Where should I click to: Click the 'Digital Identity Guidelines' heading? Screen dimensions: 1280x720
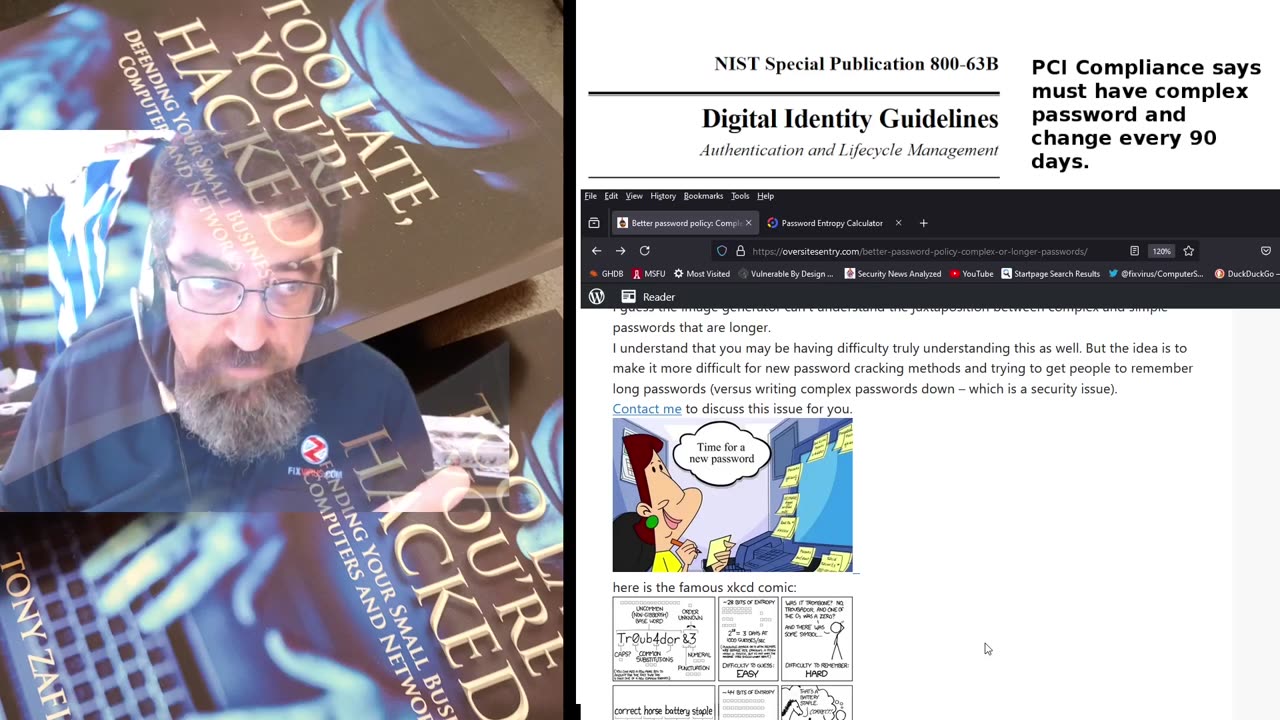[850, 119]
